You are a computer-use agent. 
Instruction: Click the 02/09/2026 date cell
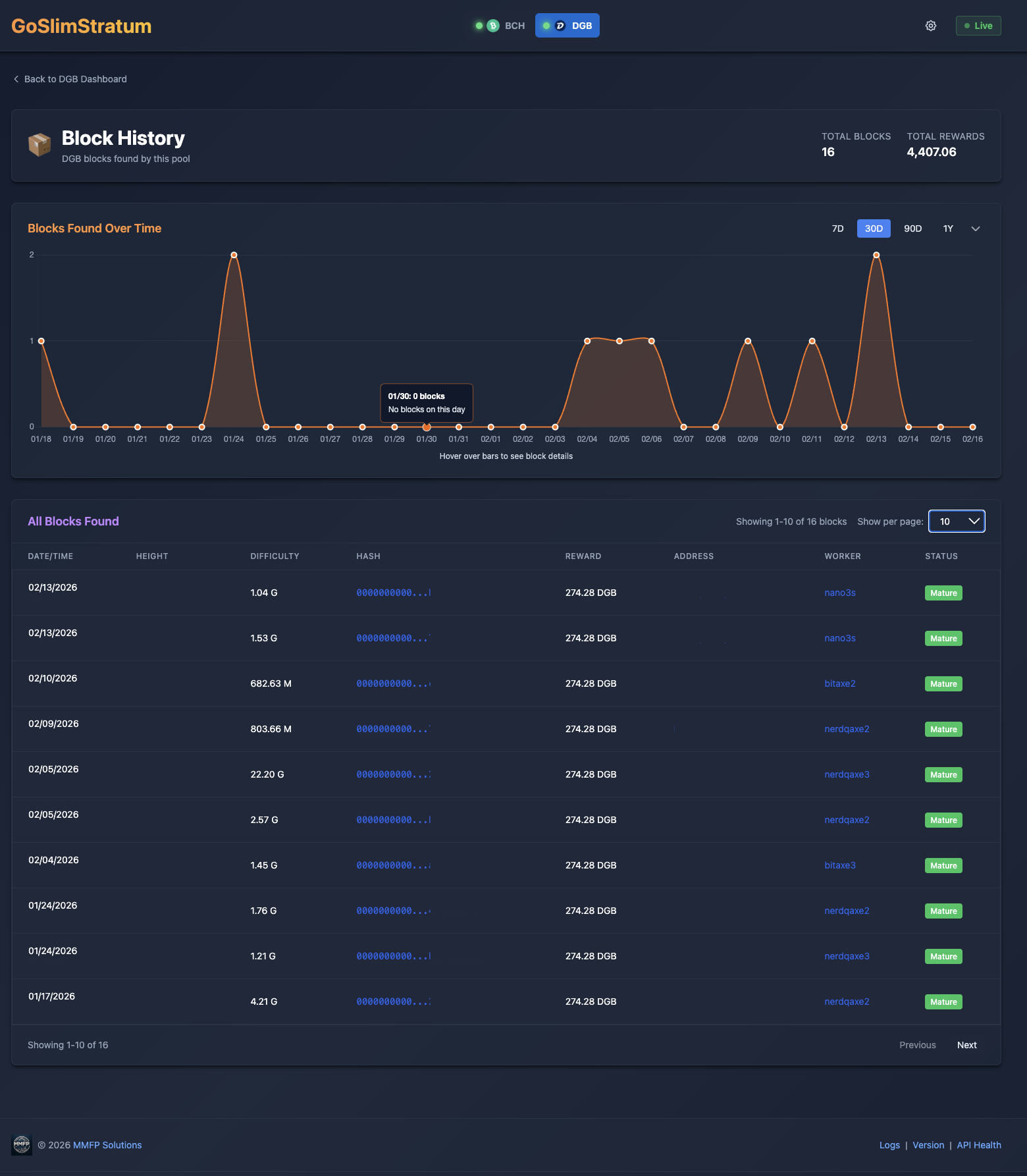click(53, 724)
